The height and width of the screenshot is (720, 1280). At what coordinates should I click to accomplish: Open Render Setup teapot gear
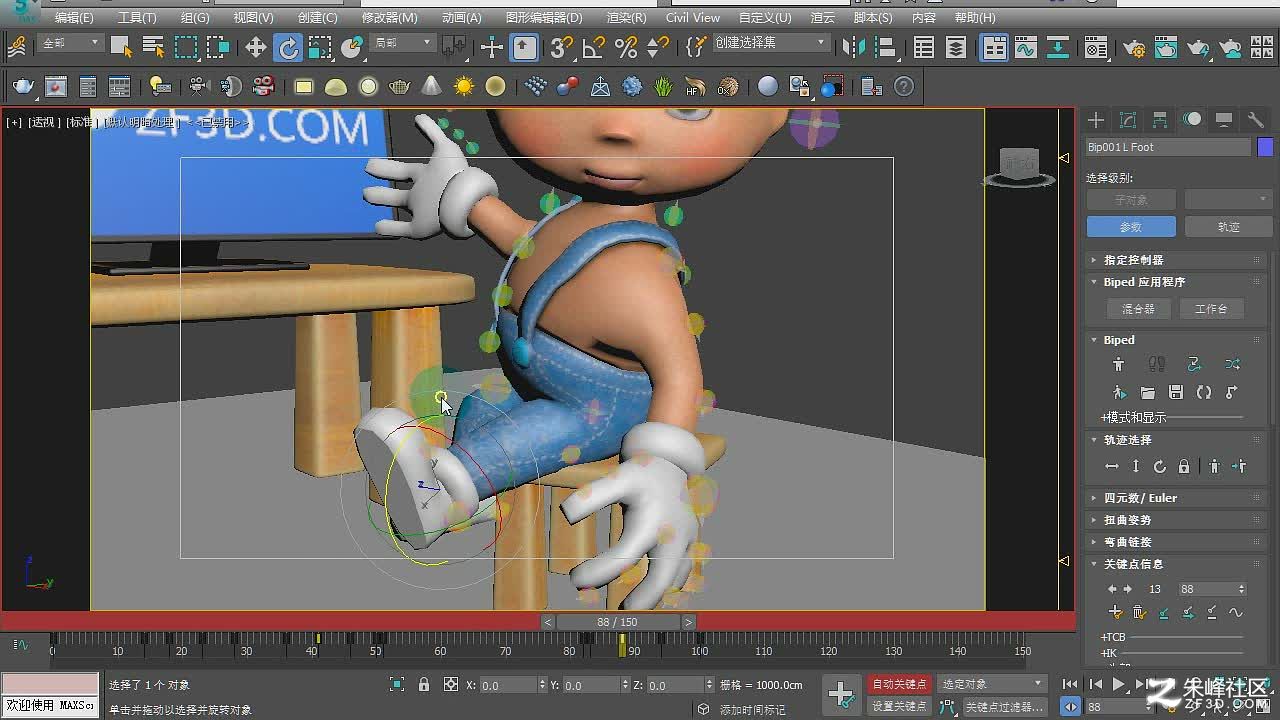(x=1133, y=47)
